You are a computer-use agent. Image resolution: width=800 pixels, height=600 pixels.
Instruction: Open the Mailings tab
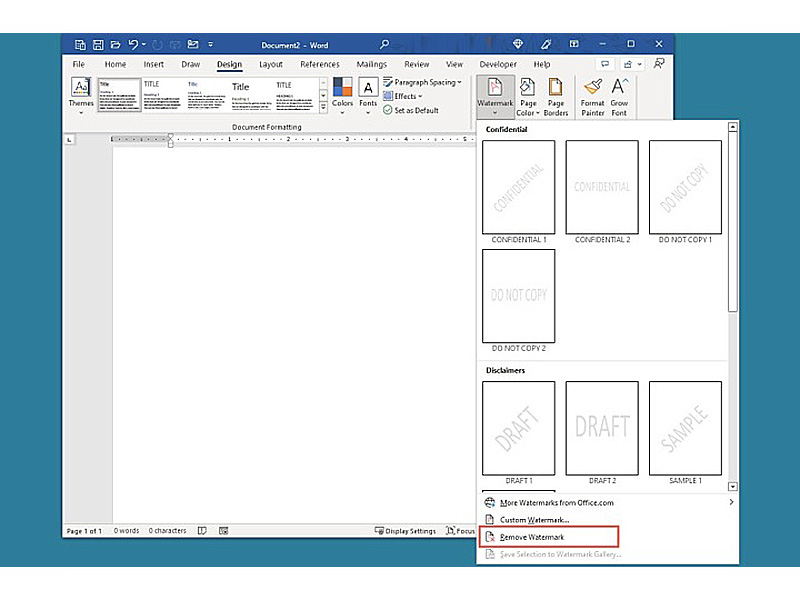tap(371, 64)
